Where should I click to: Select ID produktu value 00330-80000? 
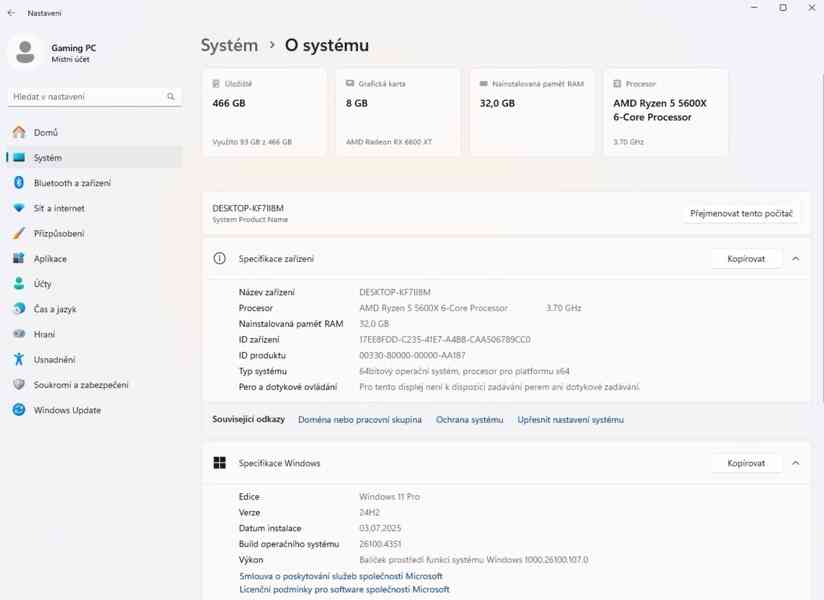point(412,355)
